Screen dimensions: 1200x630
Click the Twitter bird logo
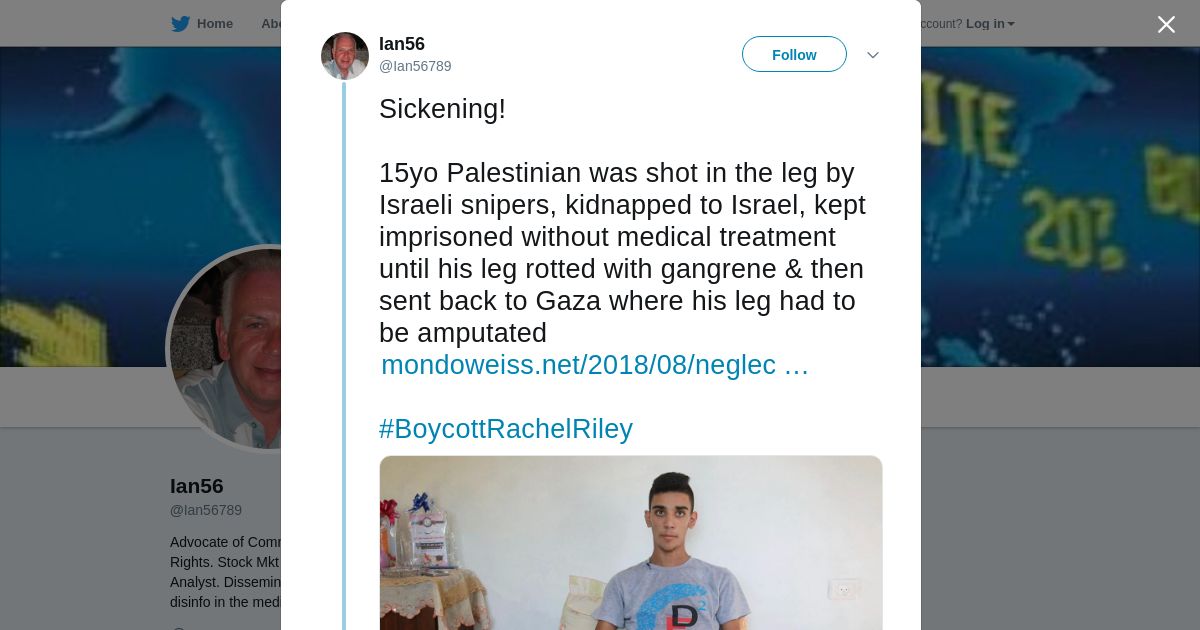coord(180,24)
